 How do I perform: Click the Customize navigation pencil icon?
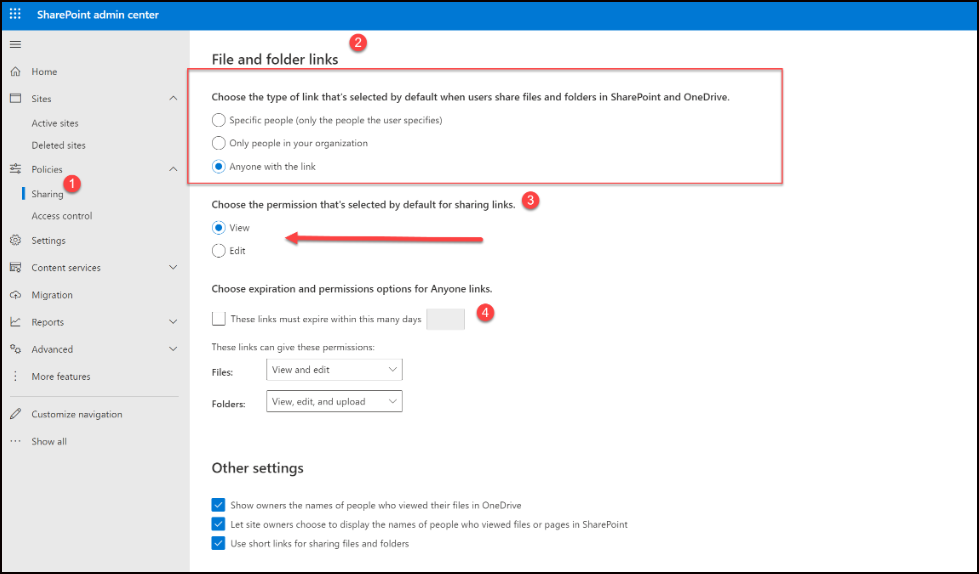coord(15,414)
